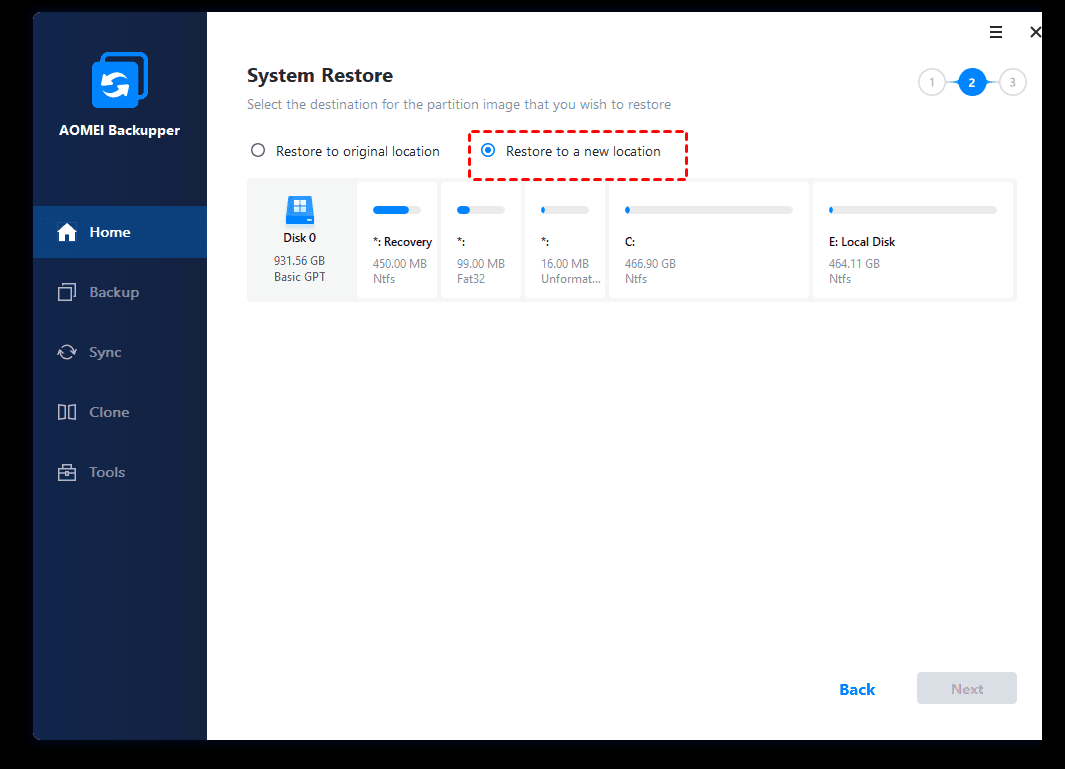Select the E: Local Disk label

(862, 242)
